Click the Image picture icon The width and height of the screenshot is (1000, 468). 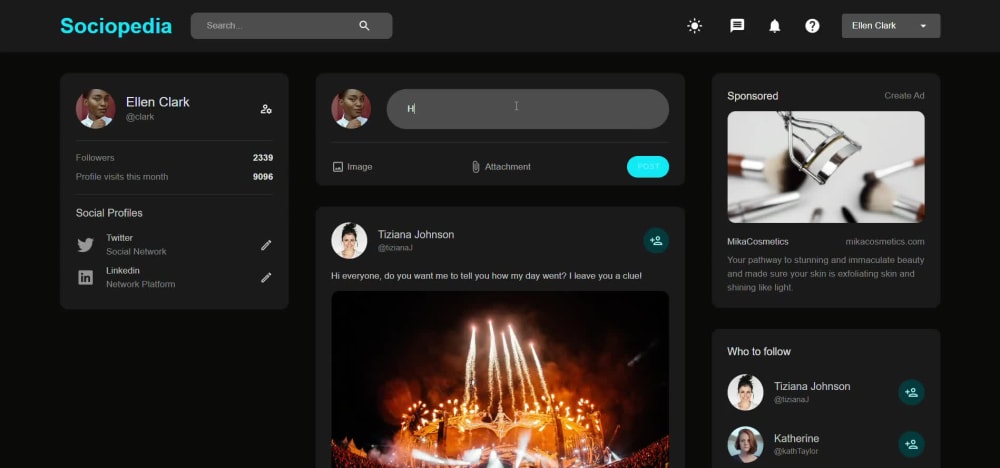pyautogui.click(x=338, y=167)
